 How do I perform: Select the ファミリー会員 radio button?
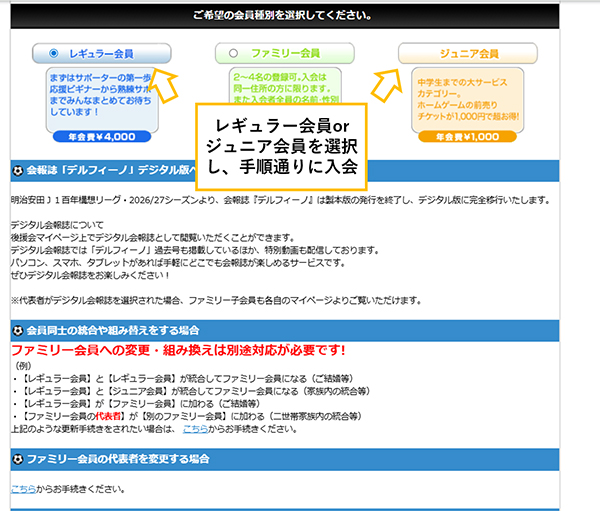click(234, 53)
